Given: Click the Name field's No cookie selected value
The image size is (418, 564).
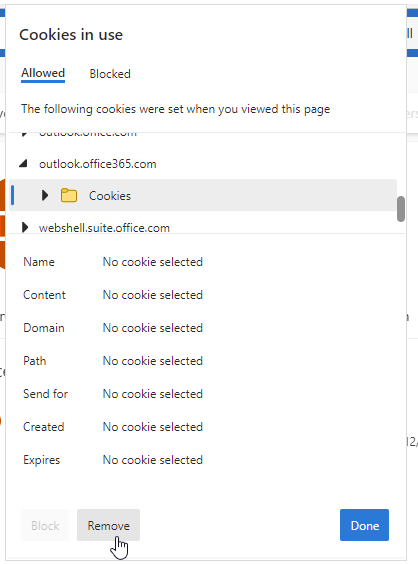Looking at the screenshot, I should (x=153, y=262).
